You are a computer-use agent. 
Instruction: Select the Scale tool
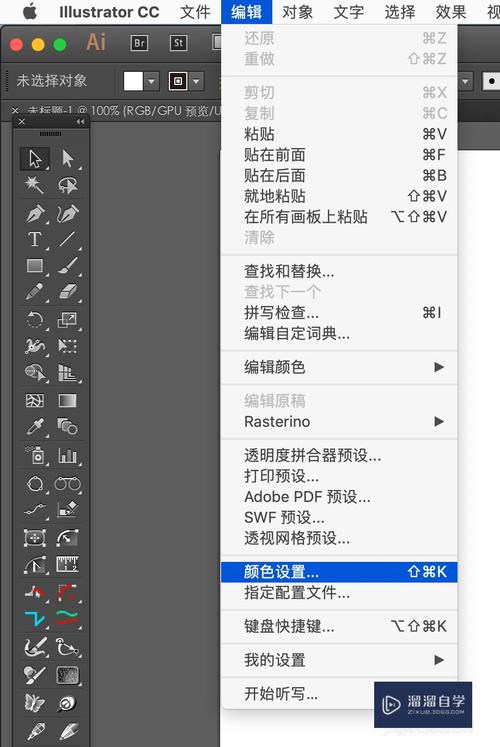click(x=68, y=320)
